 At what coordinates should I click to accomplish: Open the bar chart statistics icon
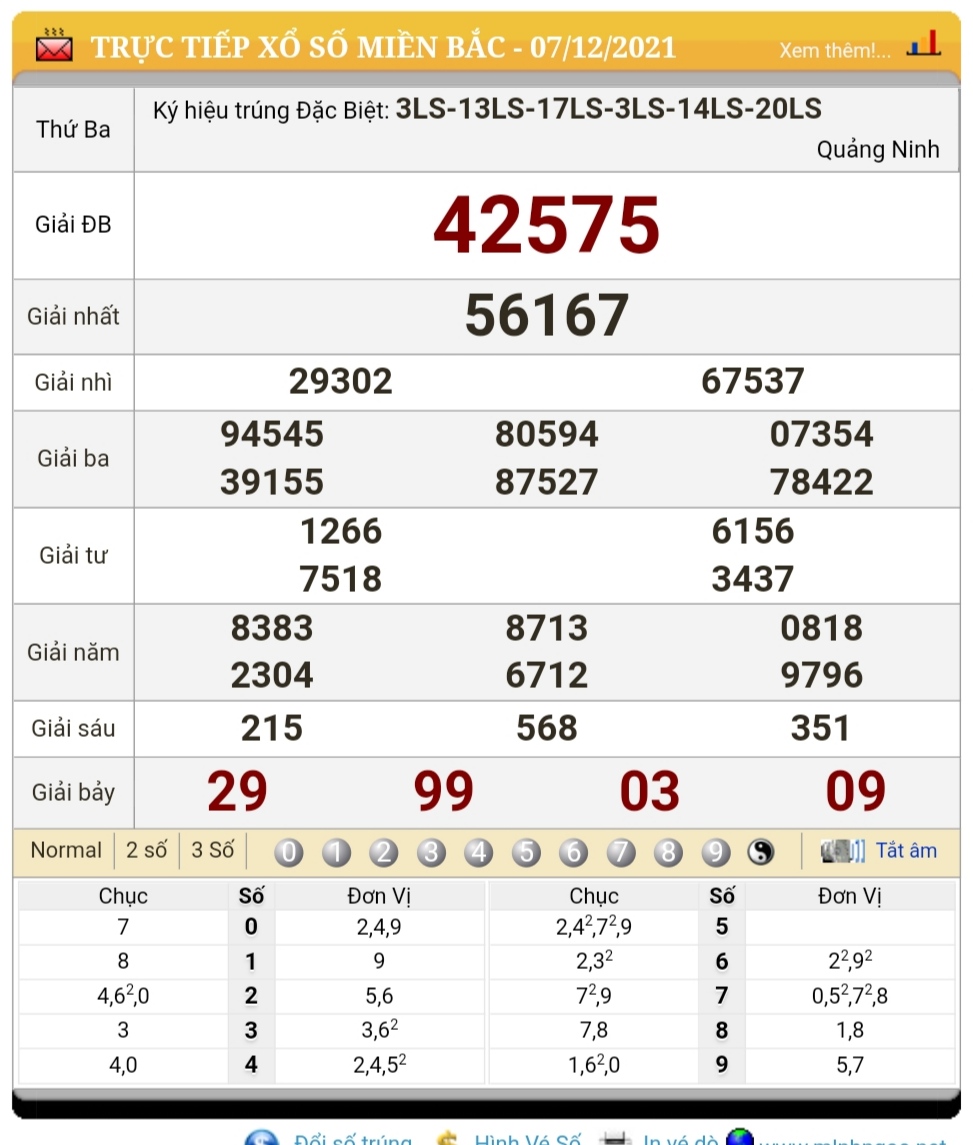pyautogui.click(x=922, y=45)
